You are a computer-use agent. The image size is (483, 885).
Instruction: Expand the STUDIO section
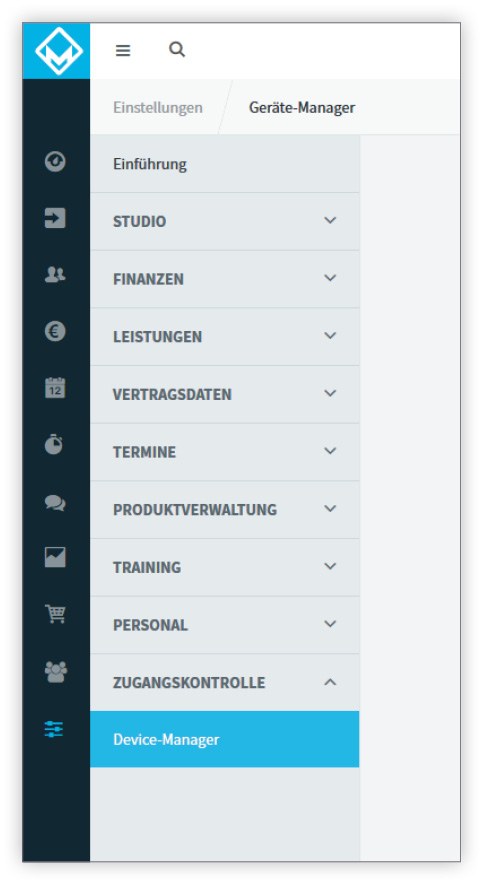tap(225, 221)
